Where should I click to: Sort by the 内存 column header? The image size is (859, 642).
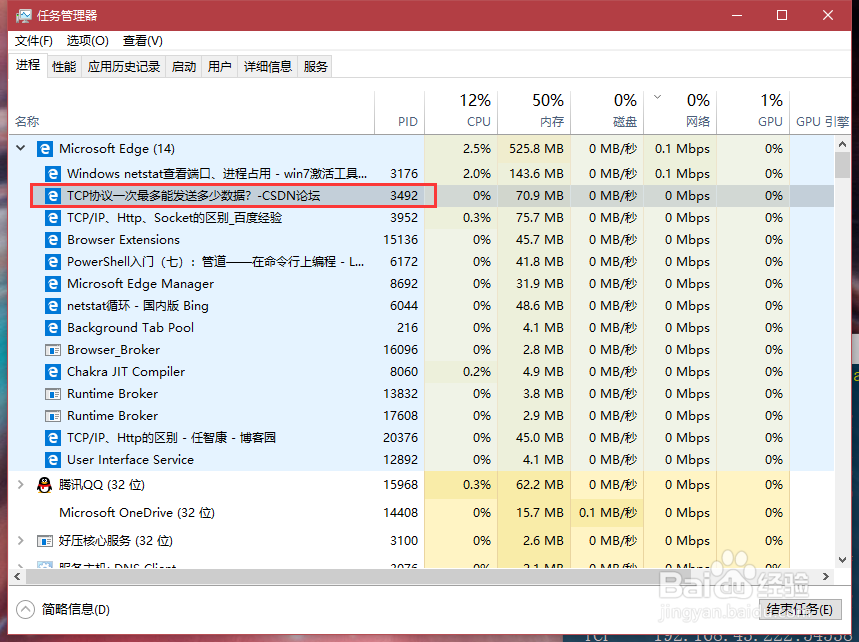click(x=534, y=113)
